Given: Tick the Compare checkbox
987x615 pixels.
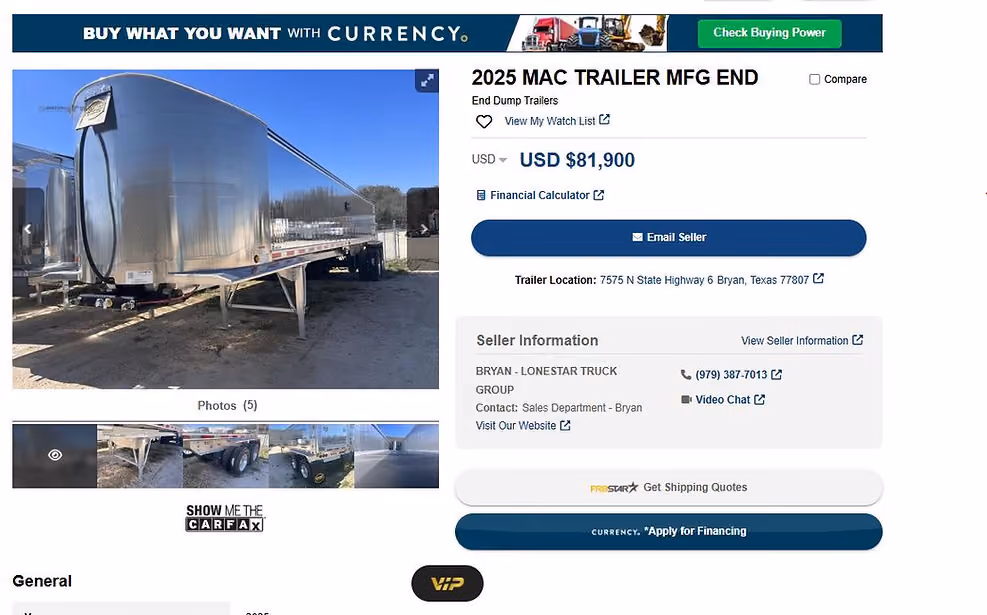Looking at the screenshot, I should coord(814,79).
